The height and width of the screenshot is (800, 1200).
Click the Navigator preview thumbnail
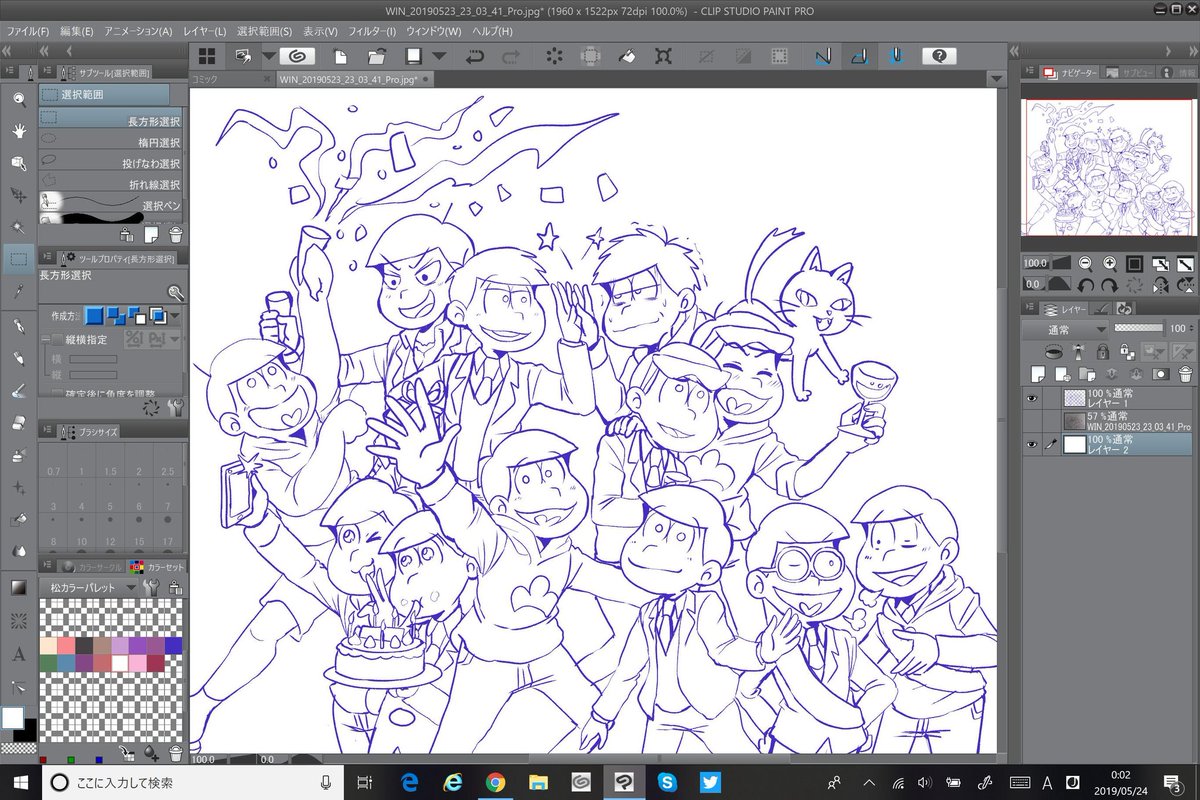[1107, 167]
